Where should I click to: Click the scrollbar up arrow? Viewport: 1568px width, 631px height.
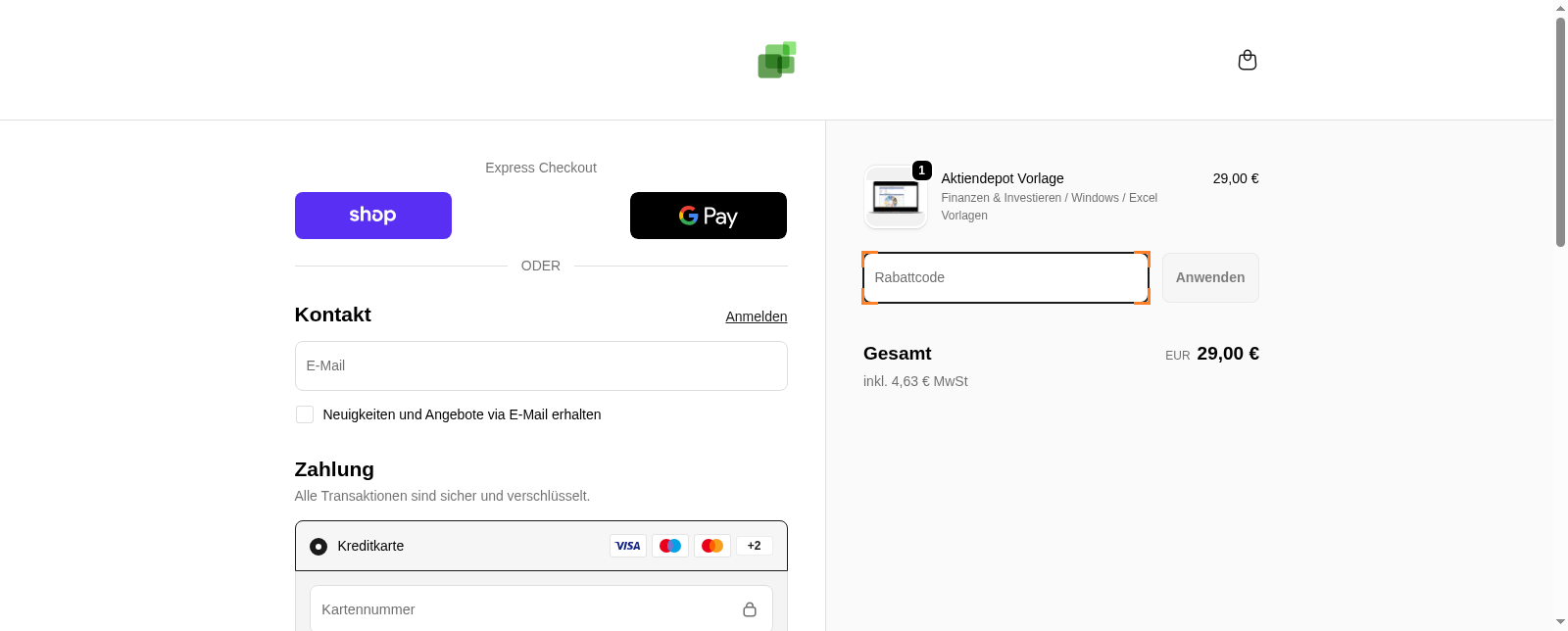coord(1560,8)
